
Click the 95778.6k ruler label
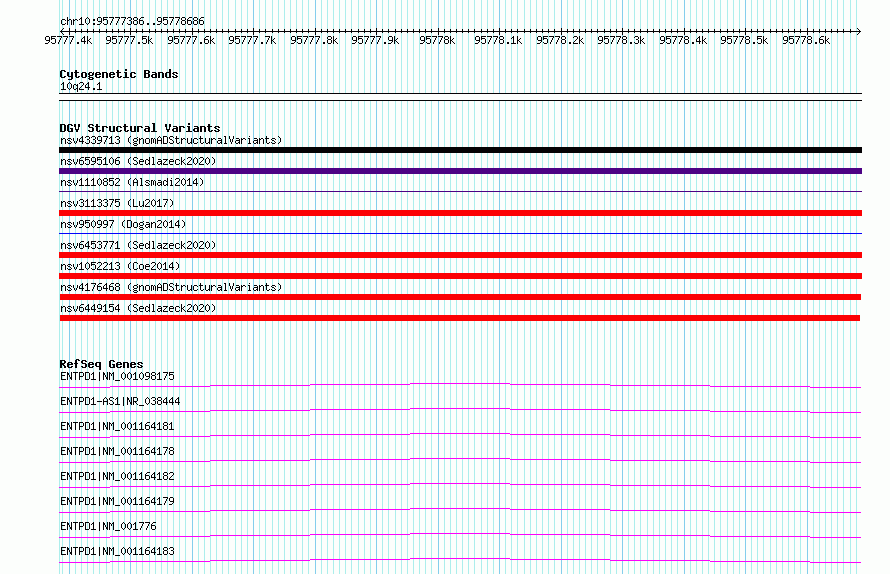pos(806,40)
